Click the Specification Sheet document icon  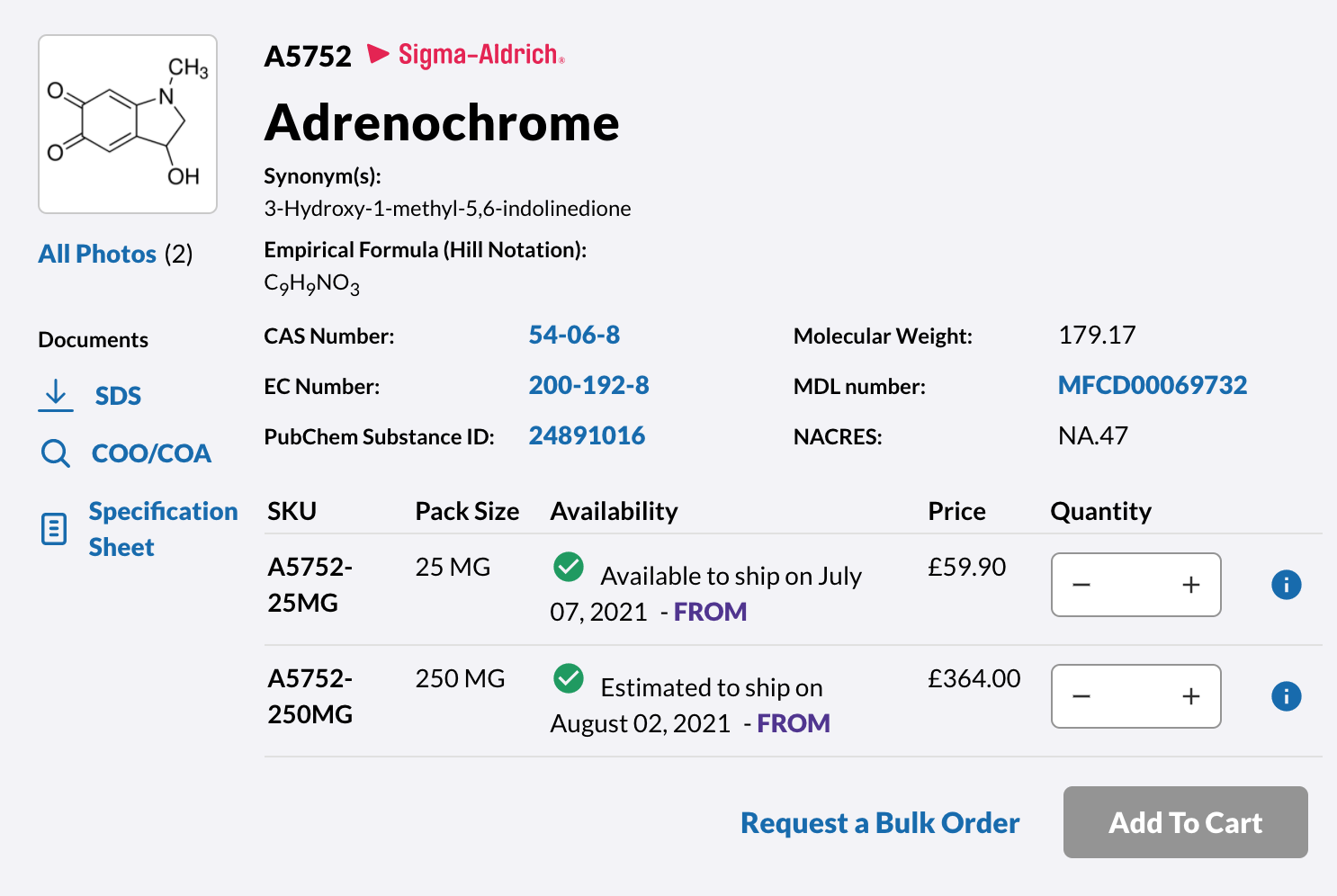point(54,529)
